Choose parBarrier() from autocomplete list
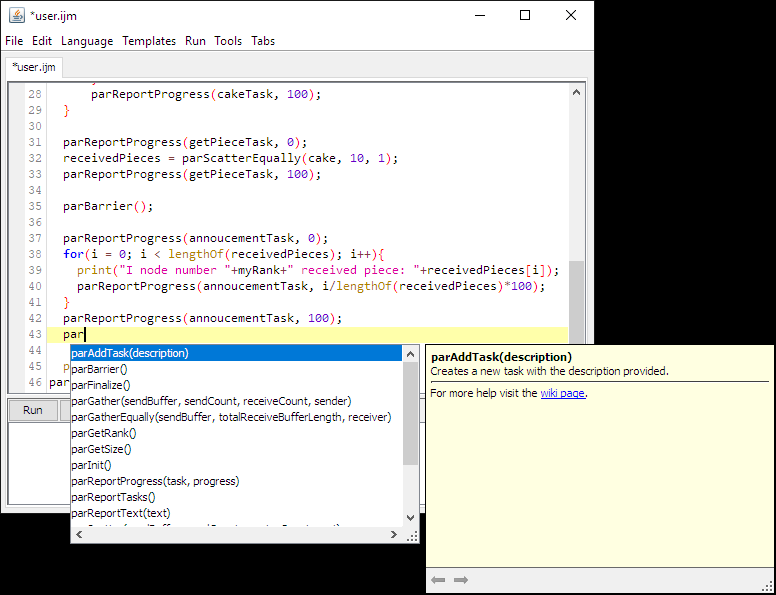Image resolution: width=776 pixels, height=595 pixels. coord(236,369)
